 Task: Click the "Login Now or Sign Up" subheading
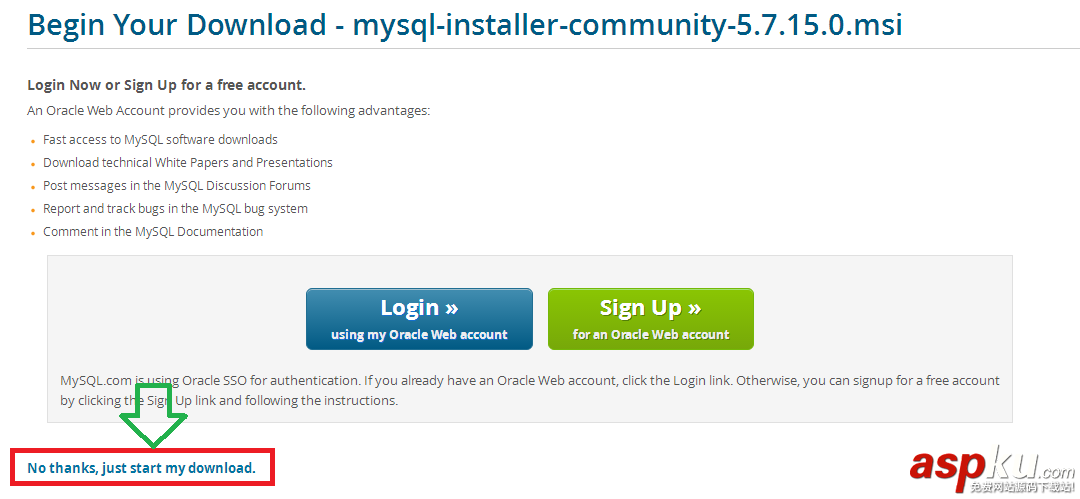coord(166,85)
